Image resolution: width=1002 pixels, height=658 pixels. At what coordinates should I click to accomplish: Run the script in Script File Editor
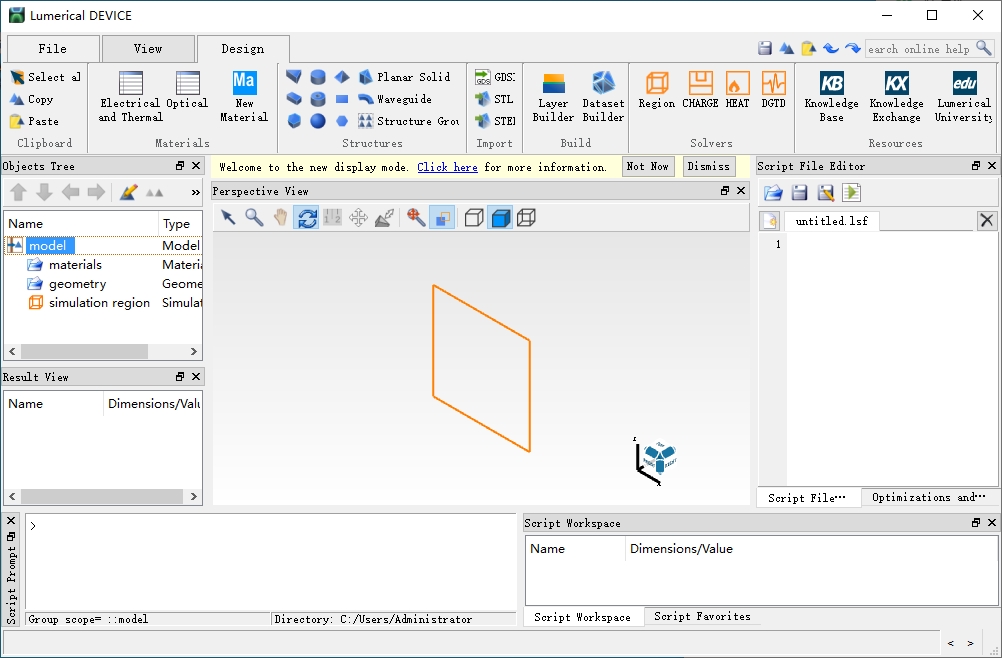[851, 193]
